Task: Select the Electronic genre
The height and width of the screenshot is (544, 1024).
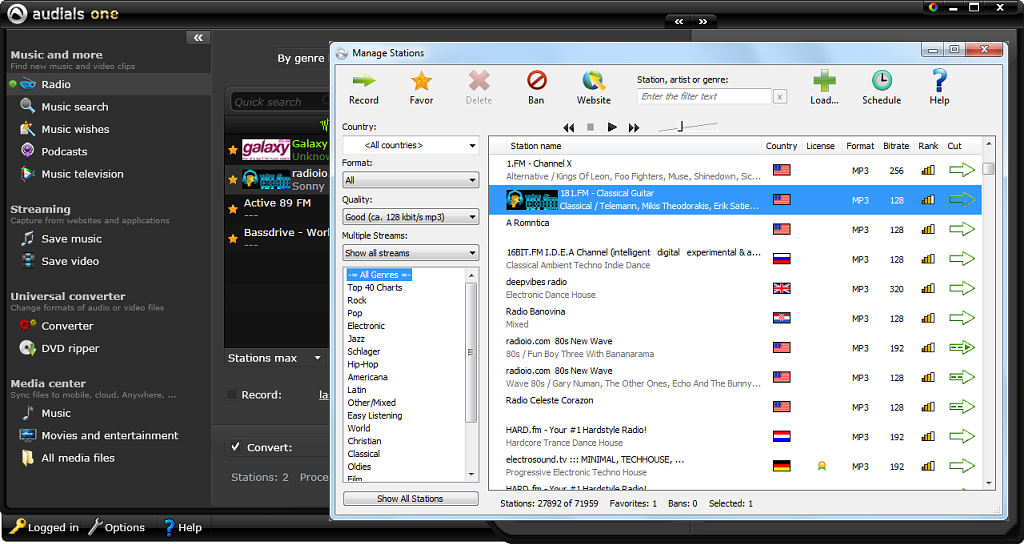Action: [x=366, y=326]
